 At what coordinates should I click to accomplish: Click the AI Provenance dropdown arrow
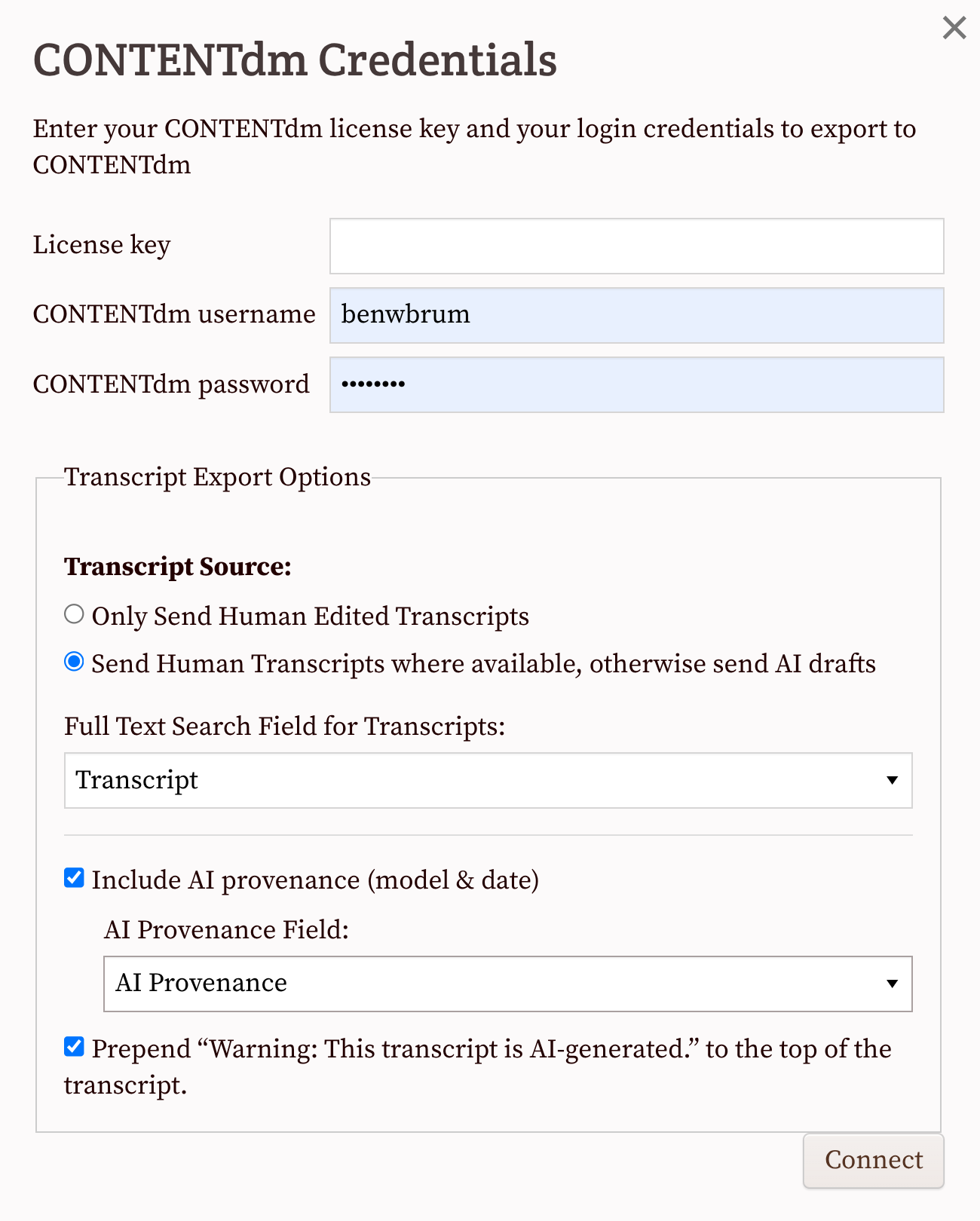point(892,984)
